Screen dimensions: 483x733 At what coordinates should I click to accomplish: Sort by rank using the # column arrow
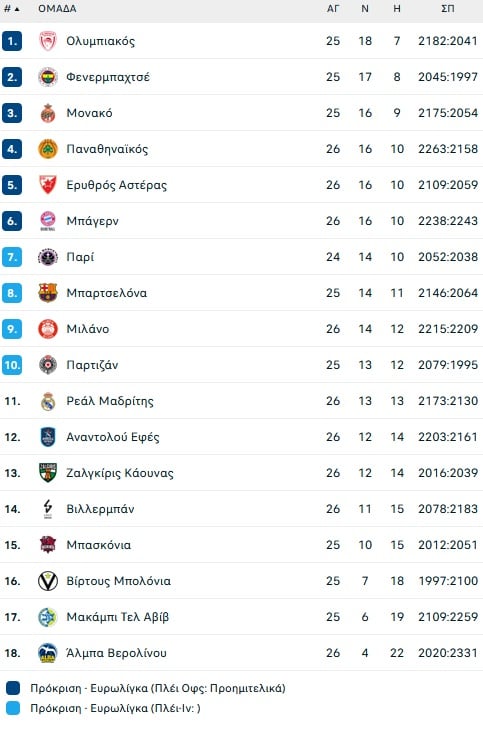coord(12,9)
